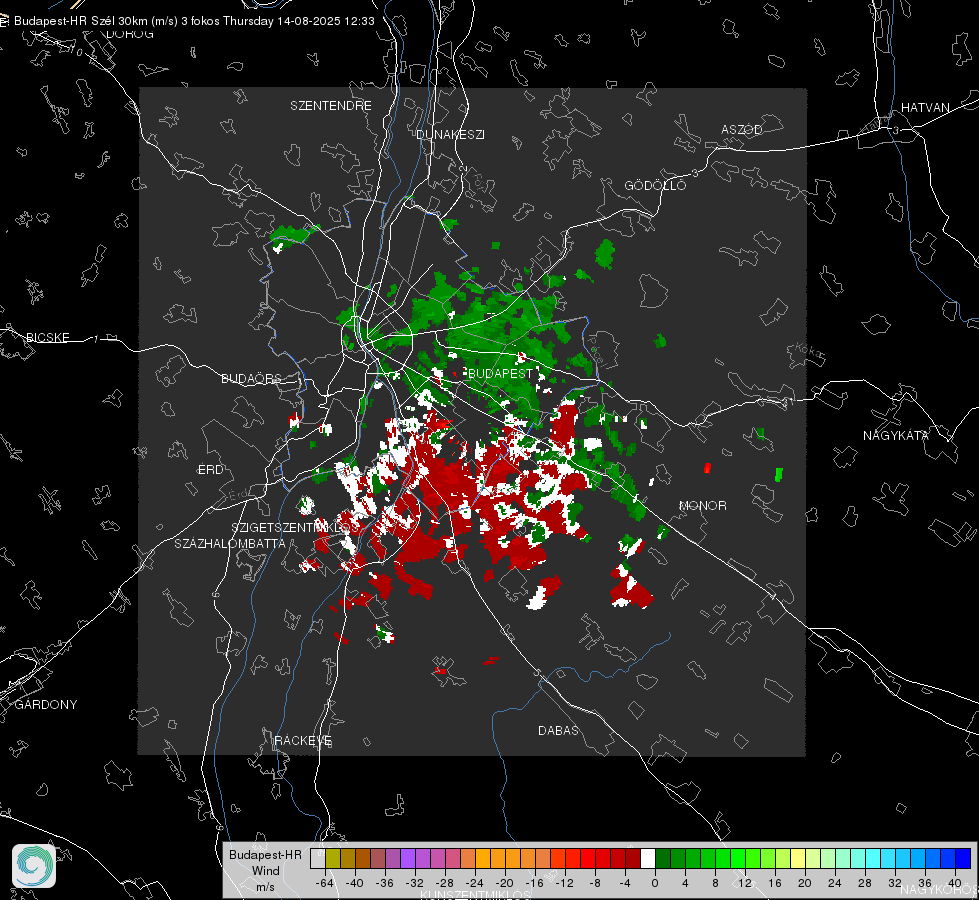Select the pale yellow swatch above 20

pos(799,859)
